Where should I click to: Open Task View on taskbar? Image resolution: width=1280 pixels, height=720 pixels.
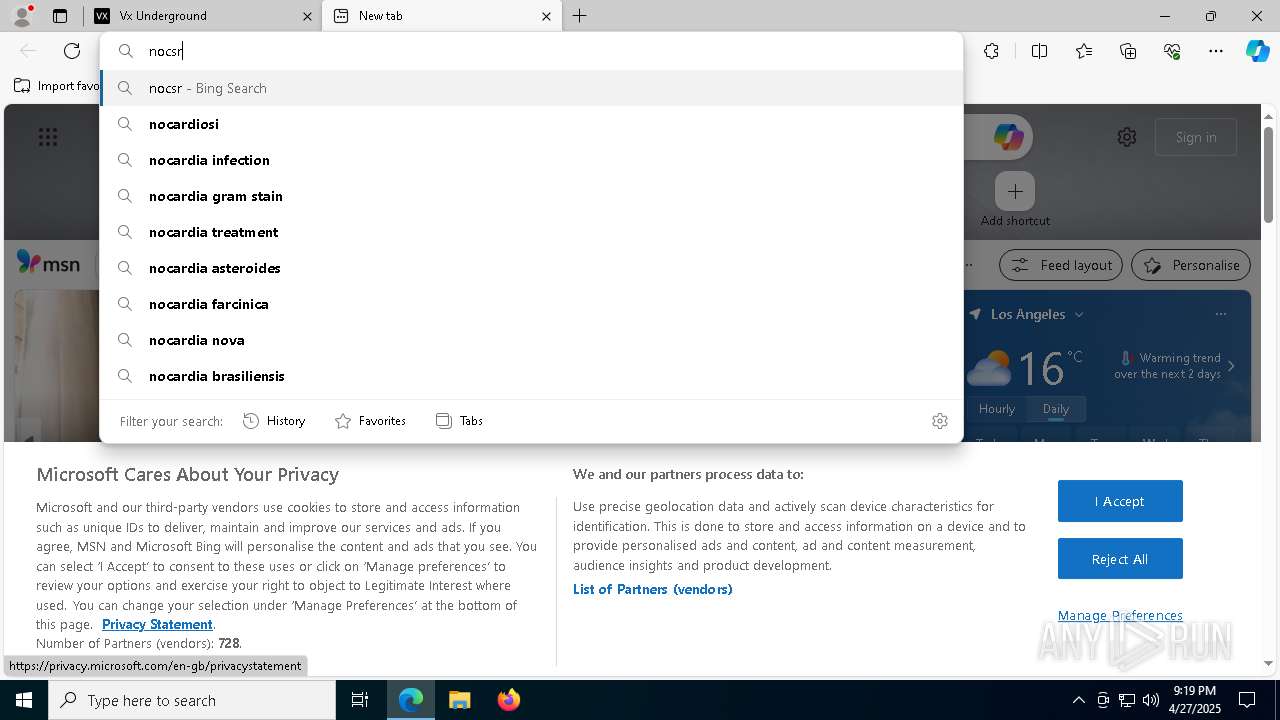tap(360, 700)
